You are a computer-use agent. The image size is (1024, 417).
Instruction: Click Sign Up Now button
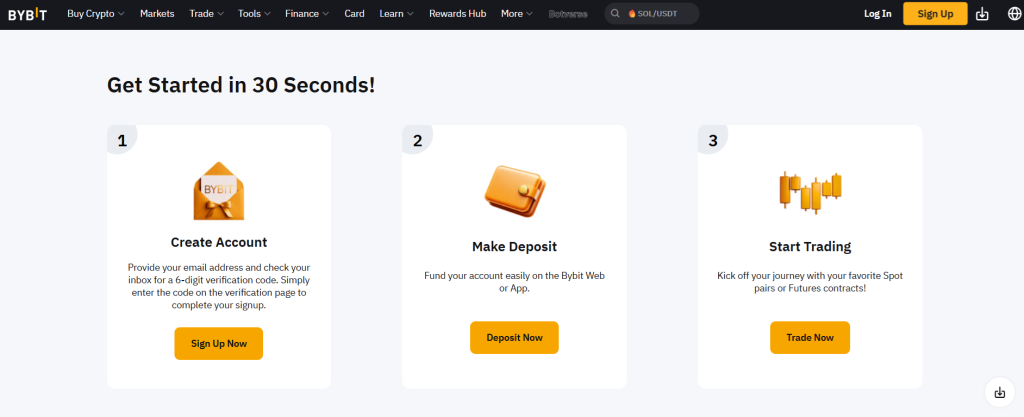click(219, 343)
